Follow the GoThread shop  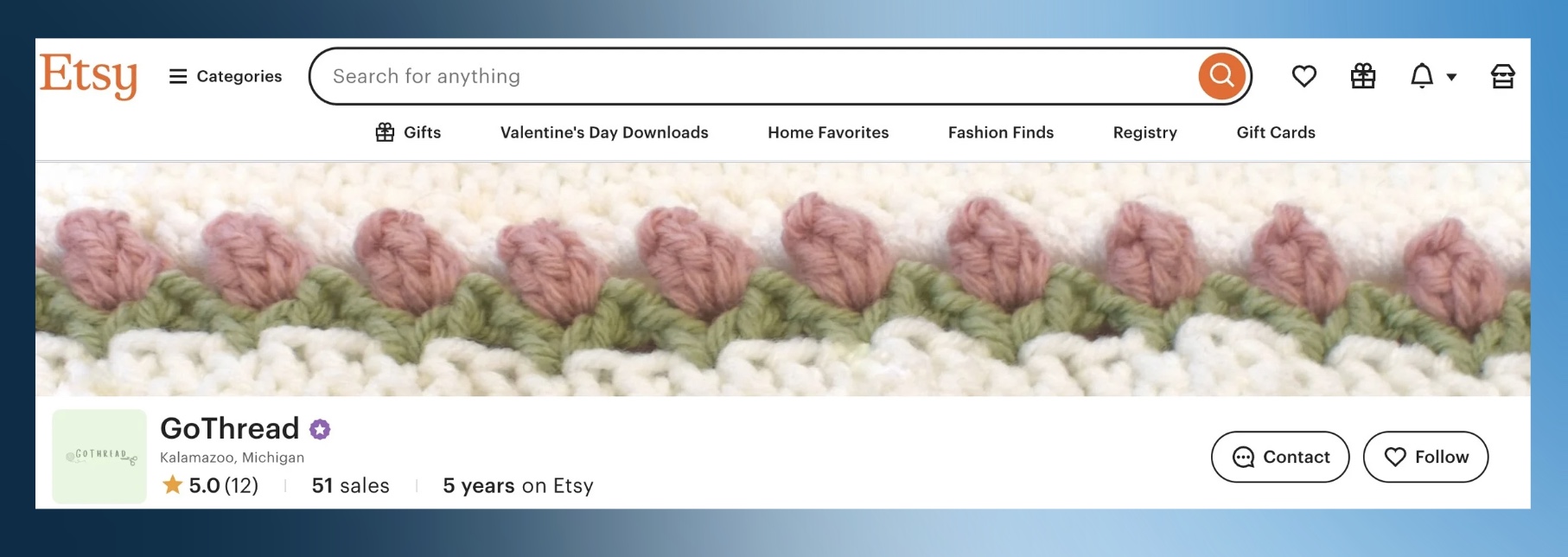(x=1425, y=457)
